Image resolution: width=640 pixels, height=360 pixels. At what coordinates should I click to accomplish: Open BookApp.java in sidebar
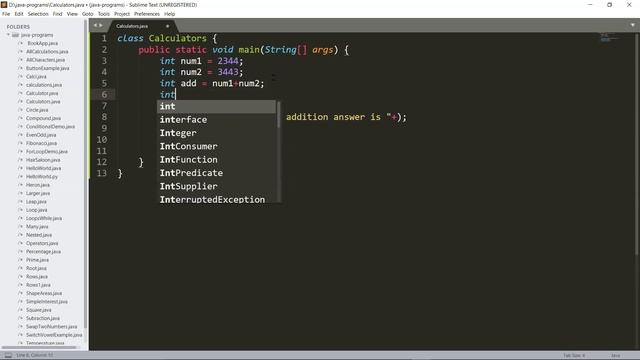[x=42, y=43]
